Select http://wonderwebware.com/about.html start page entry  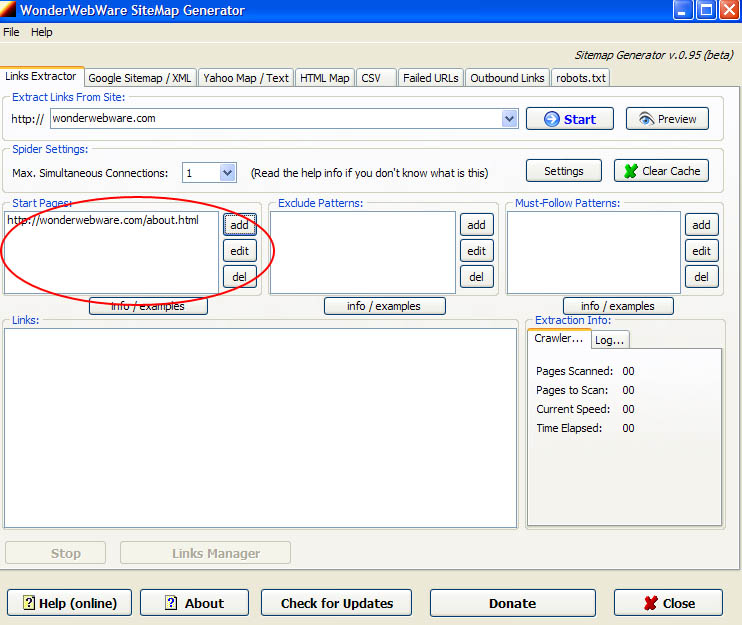pyautogui.click(x=103, y=220)
